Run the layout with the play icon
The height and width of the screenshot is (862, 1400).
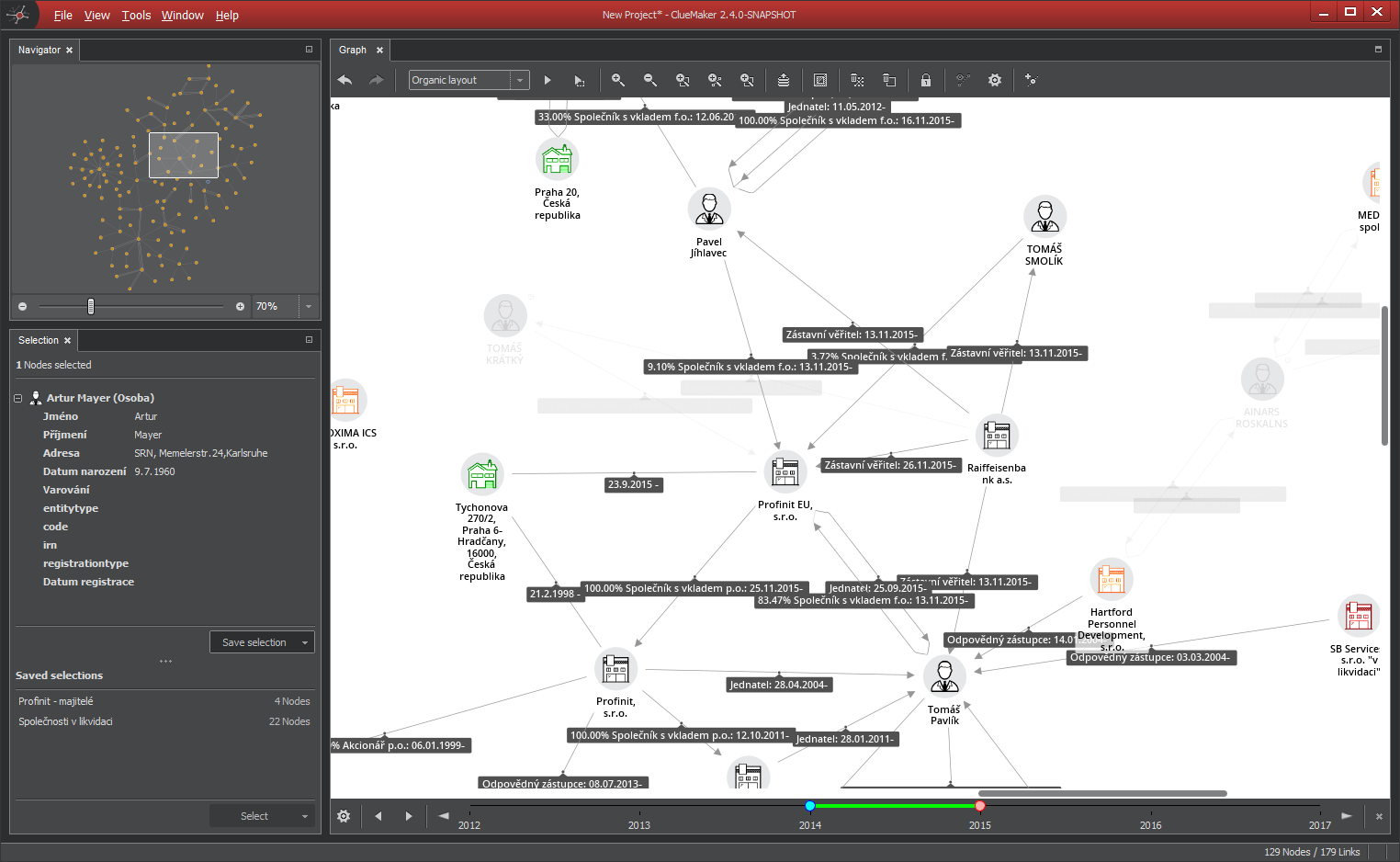548,80
